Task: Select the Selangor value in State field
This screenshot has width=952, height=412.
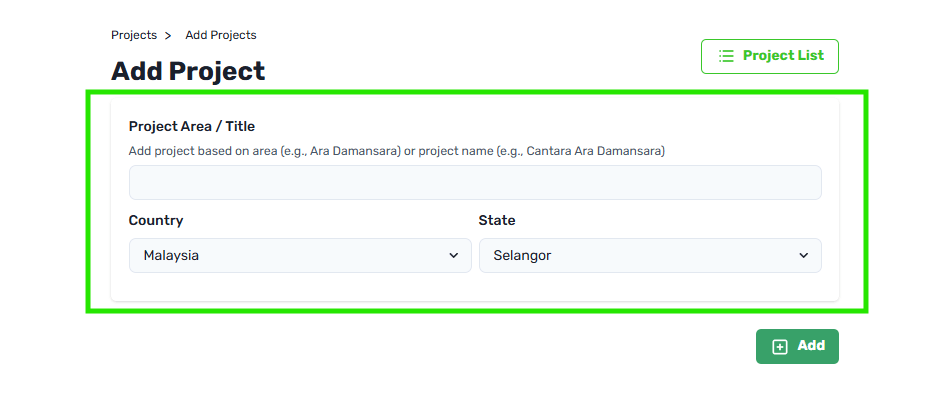Action: pyautogui.click(x=522, y=255)
